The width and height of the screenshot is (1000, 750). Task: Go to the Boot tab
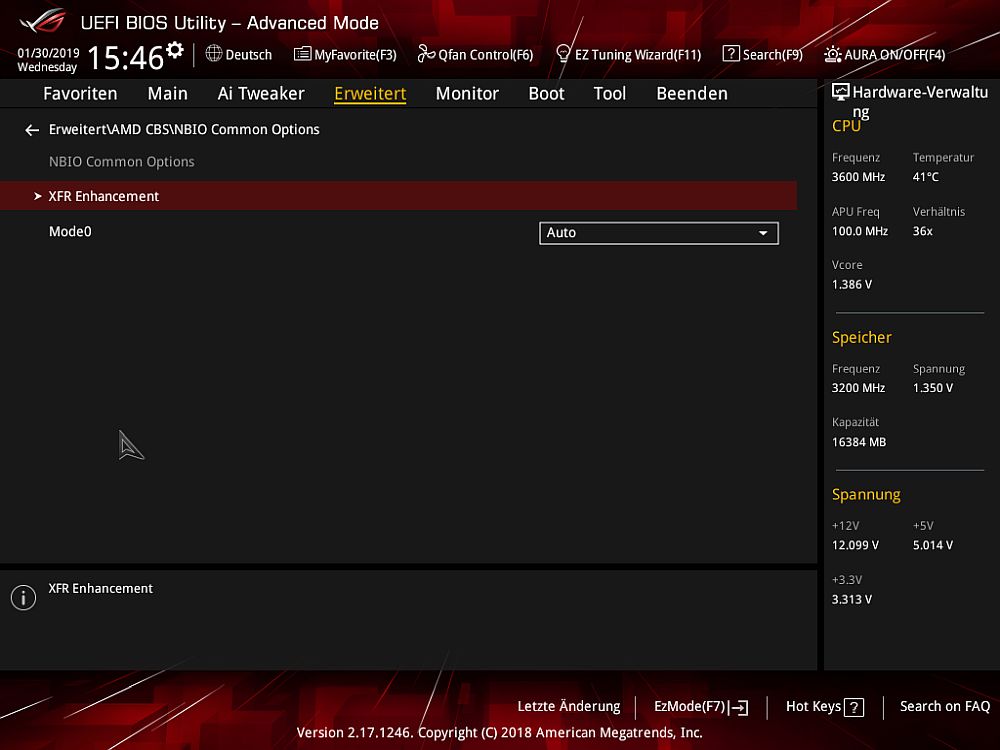point(547,94)
